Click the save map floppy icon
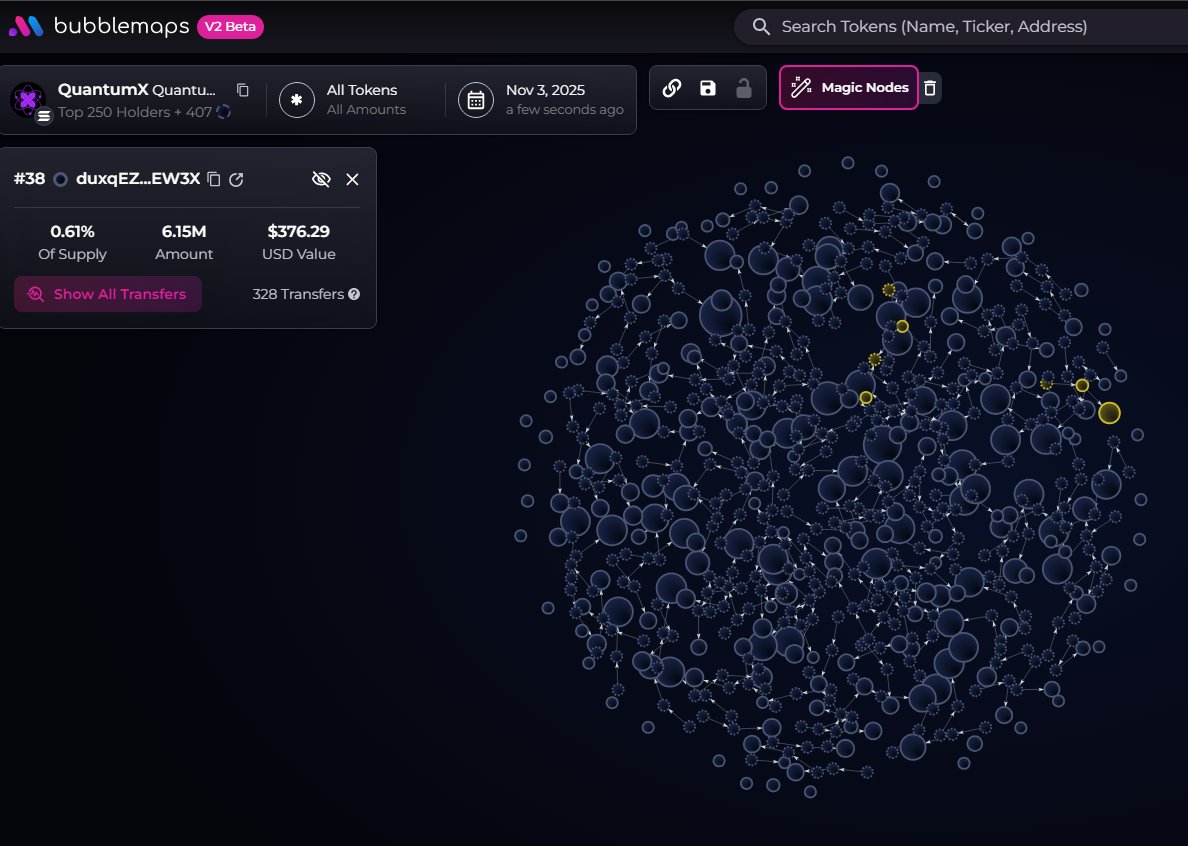 point(708,88)
